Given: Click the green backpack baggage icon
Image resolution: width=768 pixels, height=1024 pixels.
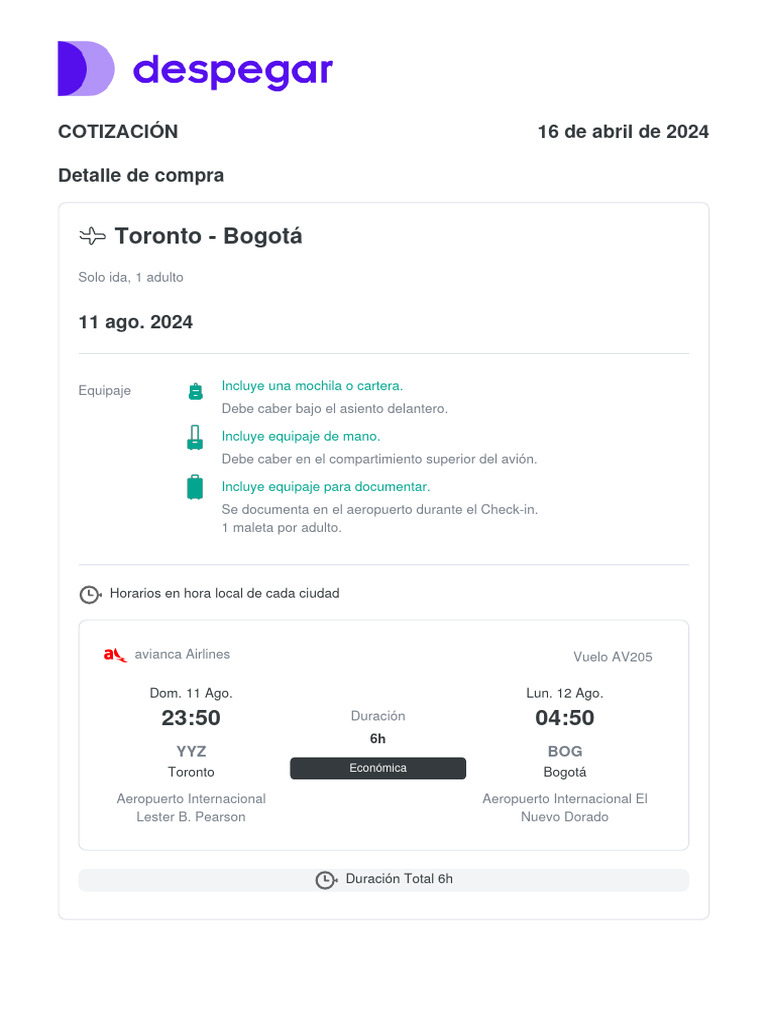Looking at the screenshot, I should 195,391.
